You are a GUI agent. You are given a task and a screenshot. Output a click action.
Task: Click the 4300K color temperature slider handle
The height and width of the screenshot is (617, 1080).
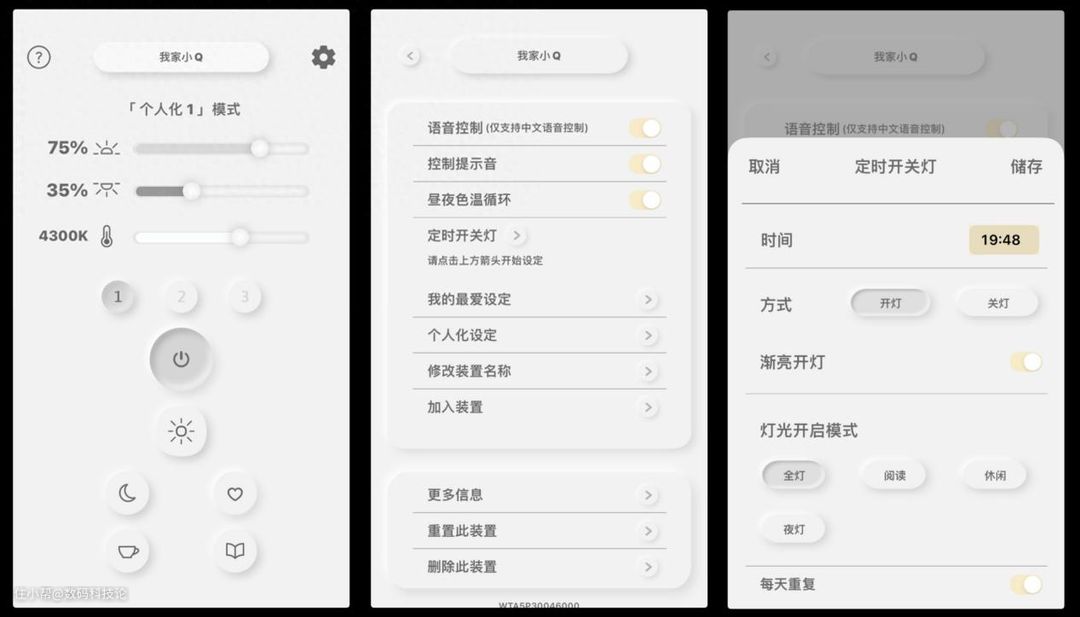pos(240,237)
